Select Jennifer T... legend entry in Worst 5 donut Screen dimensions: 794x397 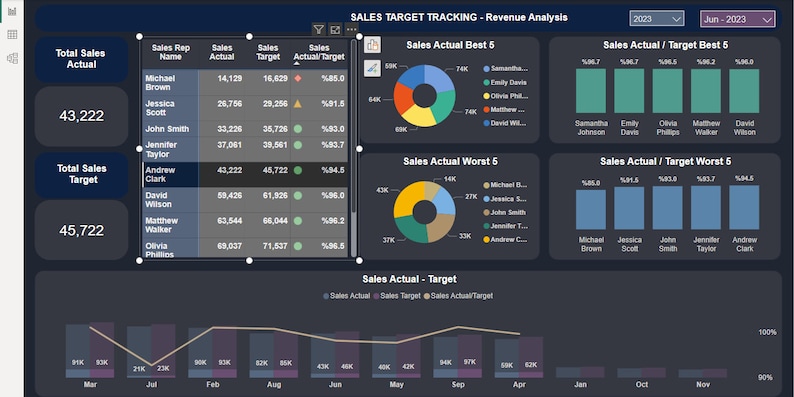505,226
